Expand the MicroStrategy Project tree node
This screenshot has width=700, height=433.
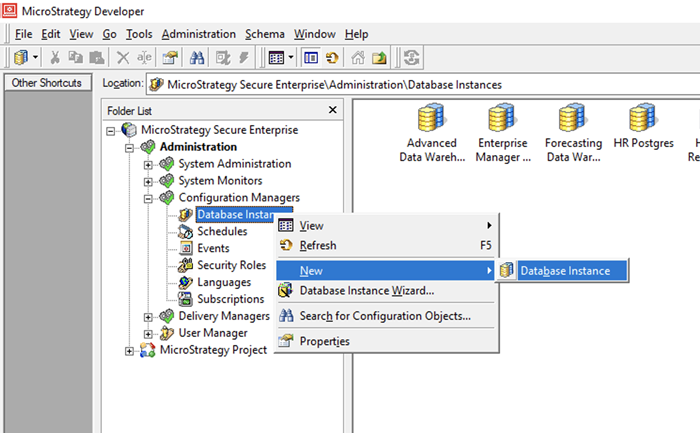tap(129, 350)
